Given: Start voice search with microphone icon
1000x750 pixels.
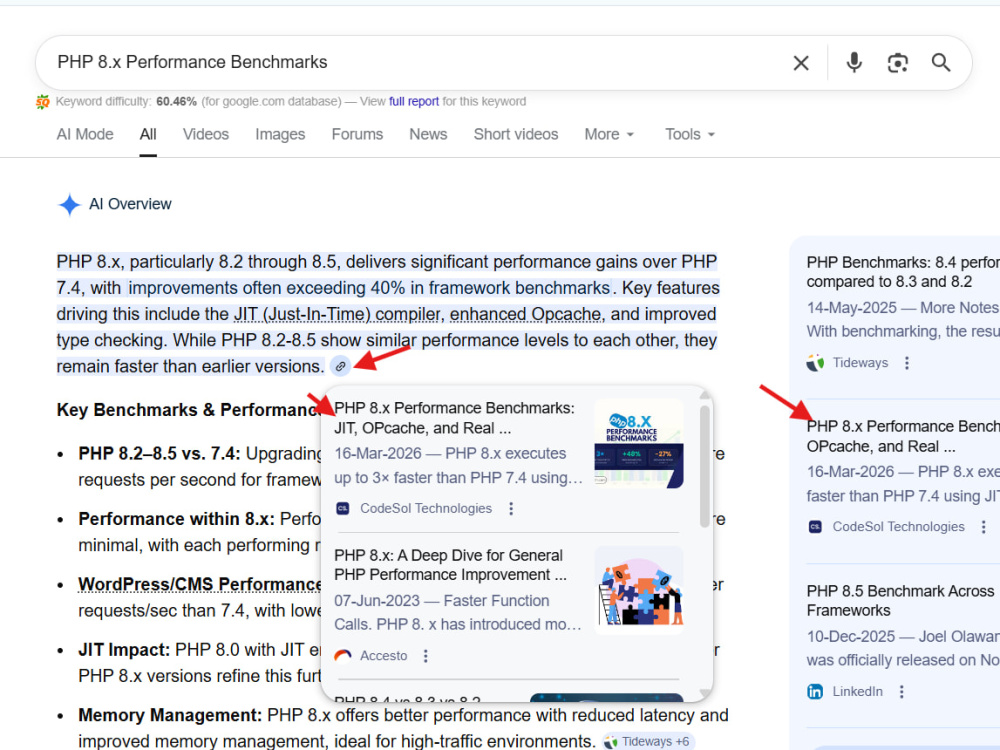Looking at the screenshot, I should click(x=854, y=62).
